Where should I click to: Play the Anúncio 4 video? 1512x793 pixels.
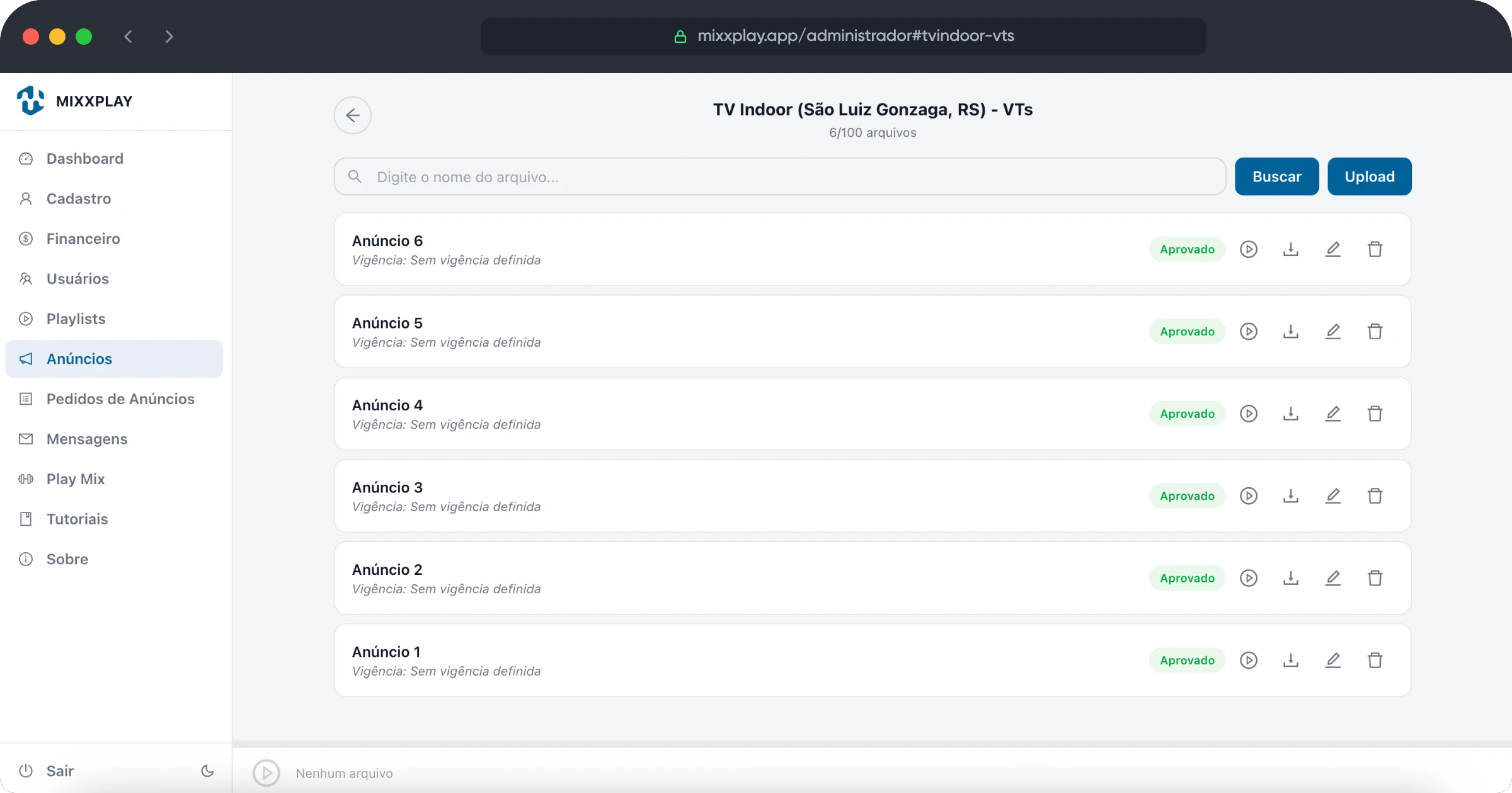click(1249, 414)
